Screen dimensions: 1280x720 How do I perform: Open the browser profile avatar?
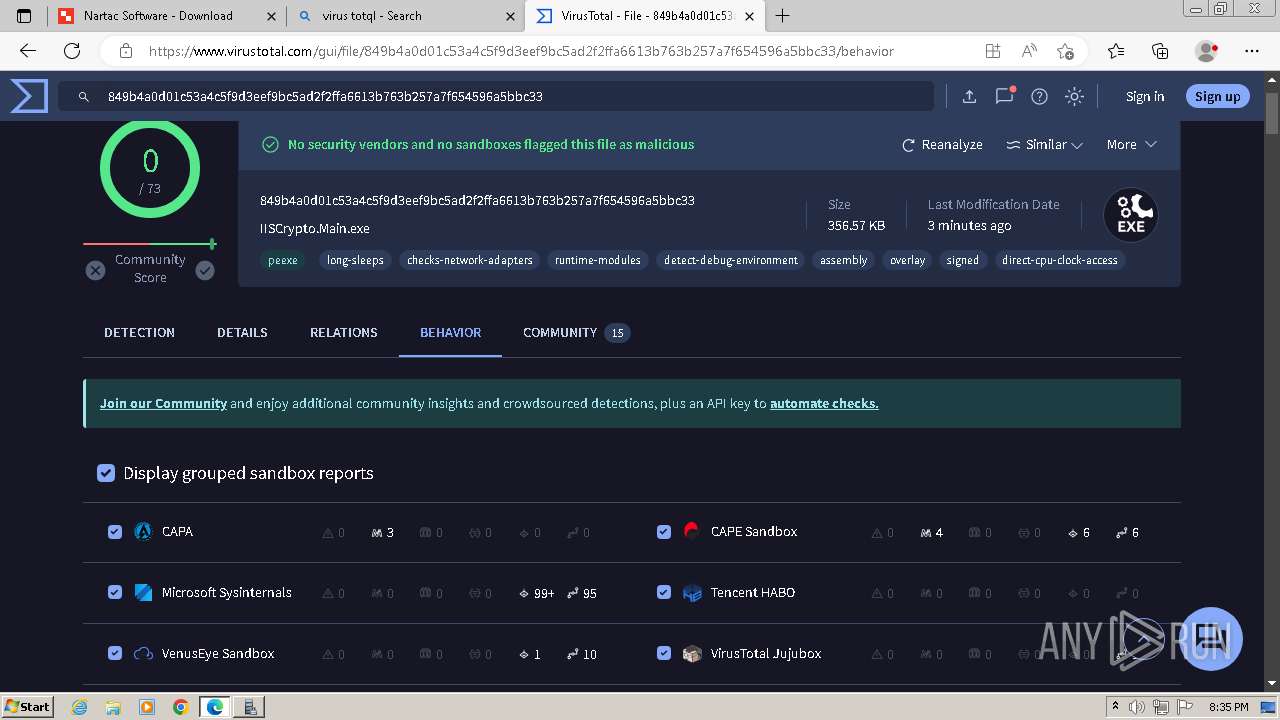pyautogui.click(x=1207, y=51)
